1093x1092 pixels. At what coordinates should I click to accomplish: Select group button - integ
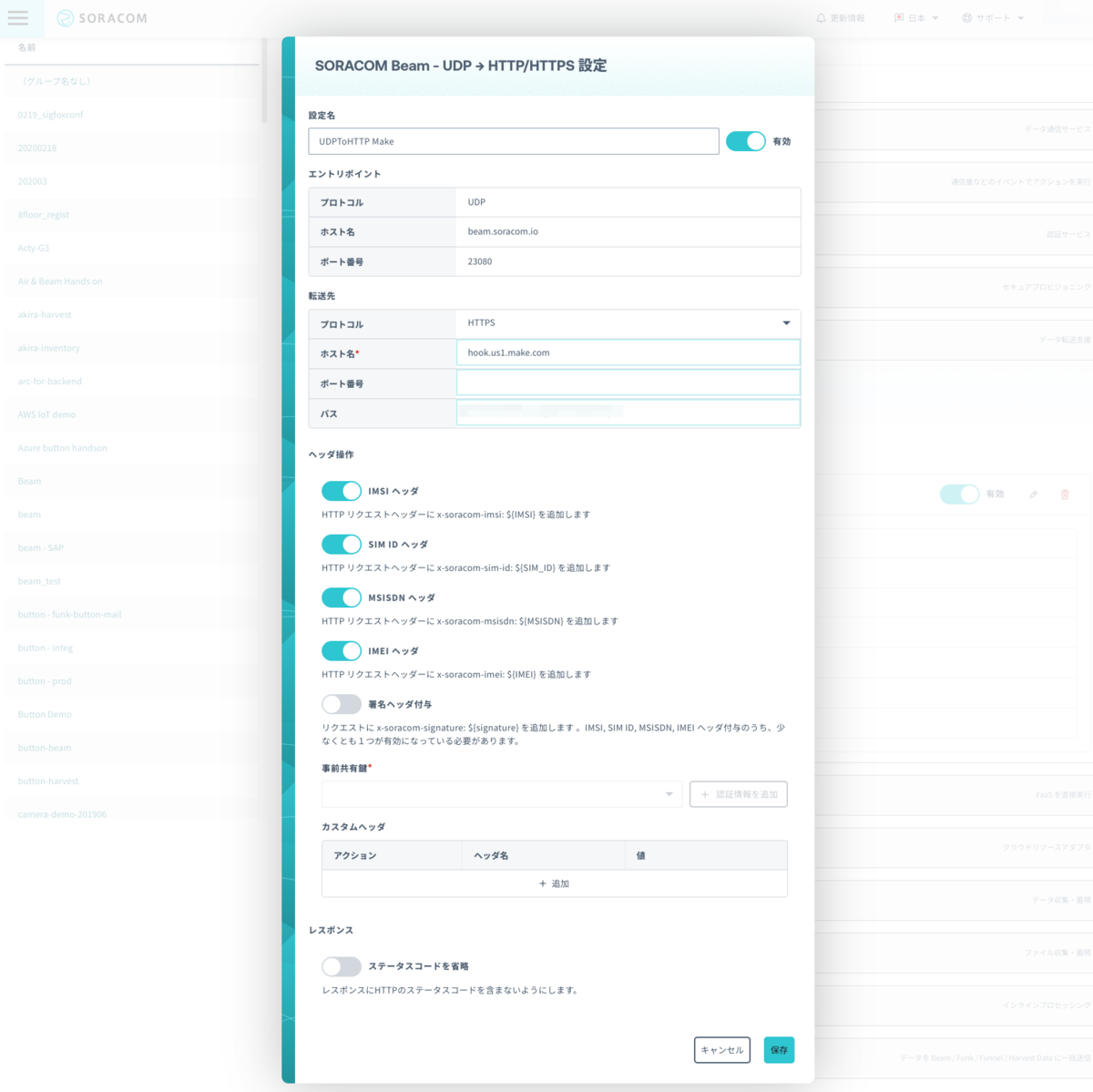(132, 648)
